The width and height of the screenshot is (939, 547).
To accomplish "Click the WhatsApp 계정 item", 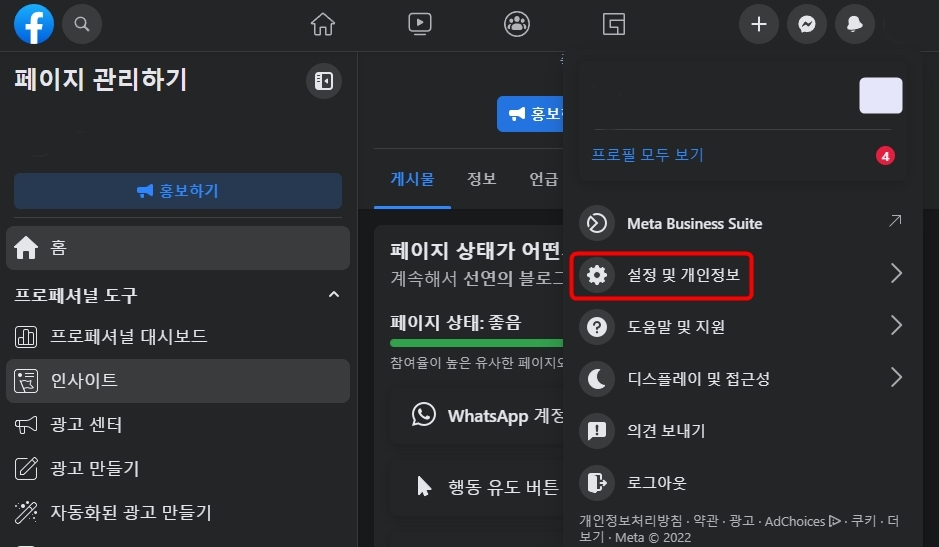I will 477,415.
